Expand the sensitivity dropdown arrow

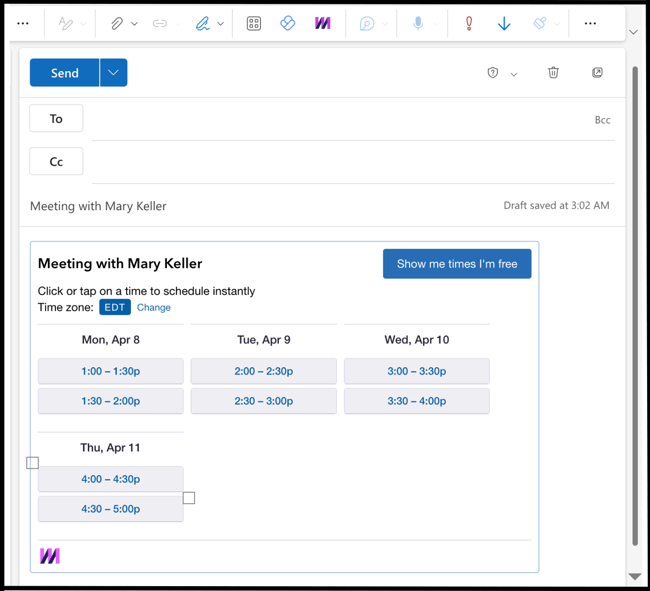[x=514, y=74]
